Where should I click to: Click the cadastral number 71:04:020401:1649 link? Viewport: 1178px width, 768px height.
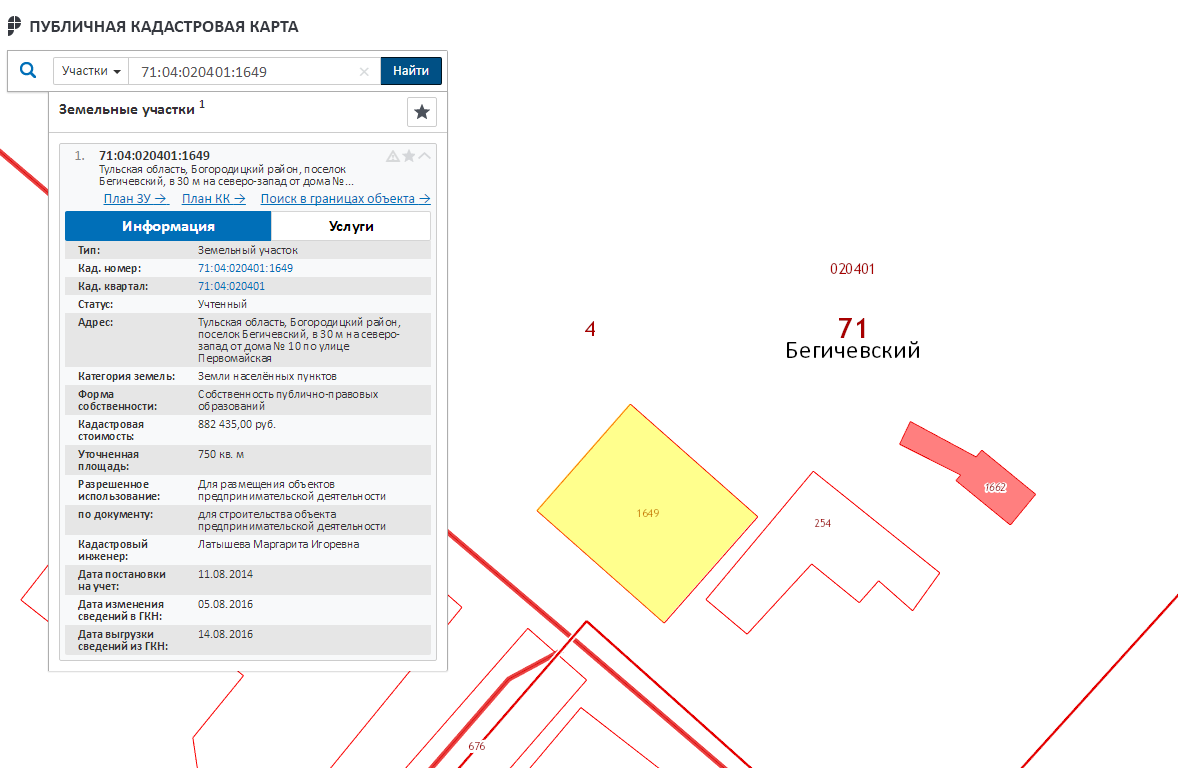(245, 268)
